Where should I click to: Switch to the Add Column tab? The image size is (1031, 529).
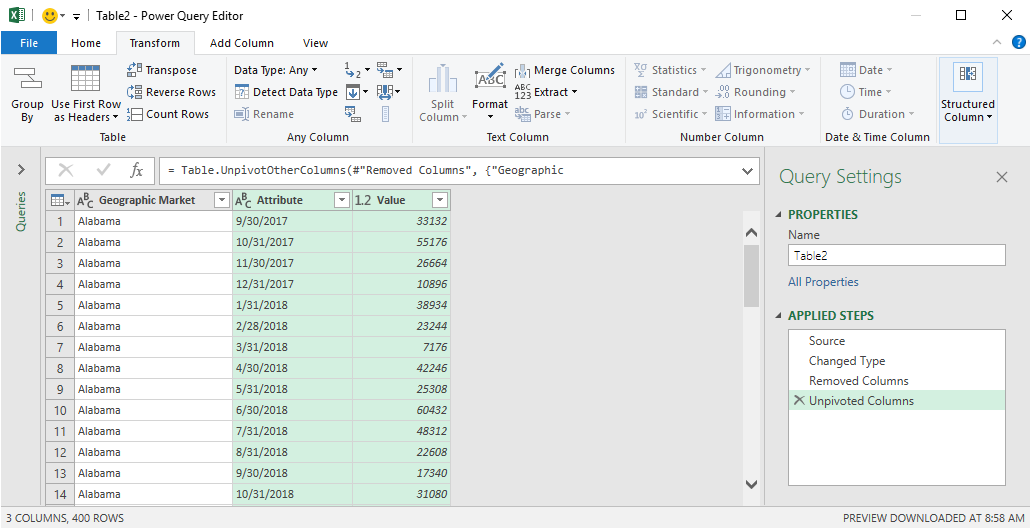pos(241,43)
